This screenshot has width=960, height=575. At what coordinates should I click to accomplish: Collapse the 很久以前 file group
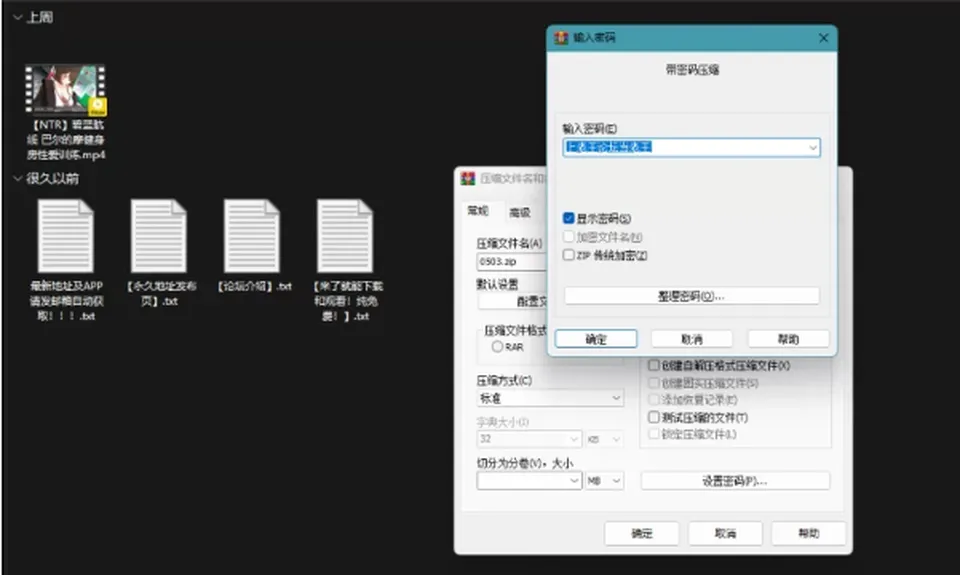(17, 178)
